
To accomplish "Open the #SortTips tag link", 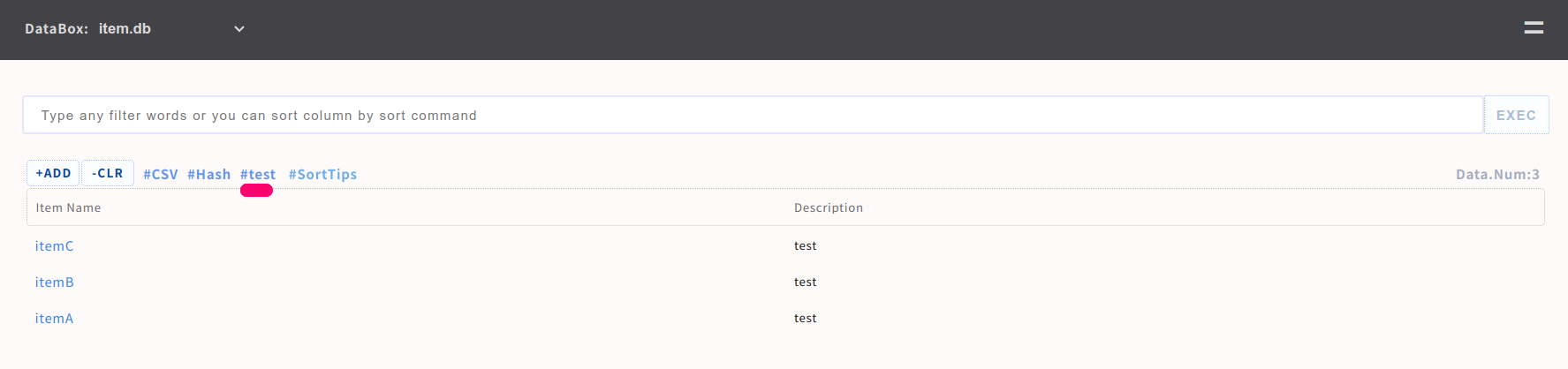I will coord(322,175).
